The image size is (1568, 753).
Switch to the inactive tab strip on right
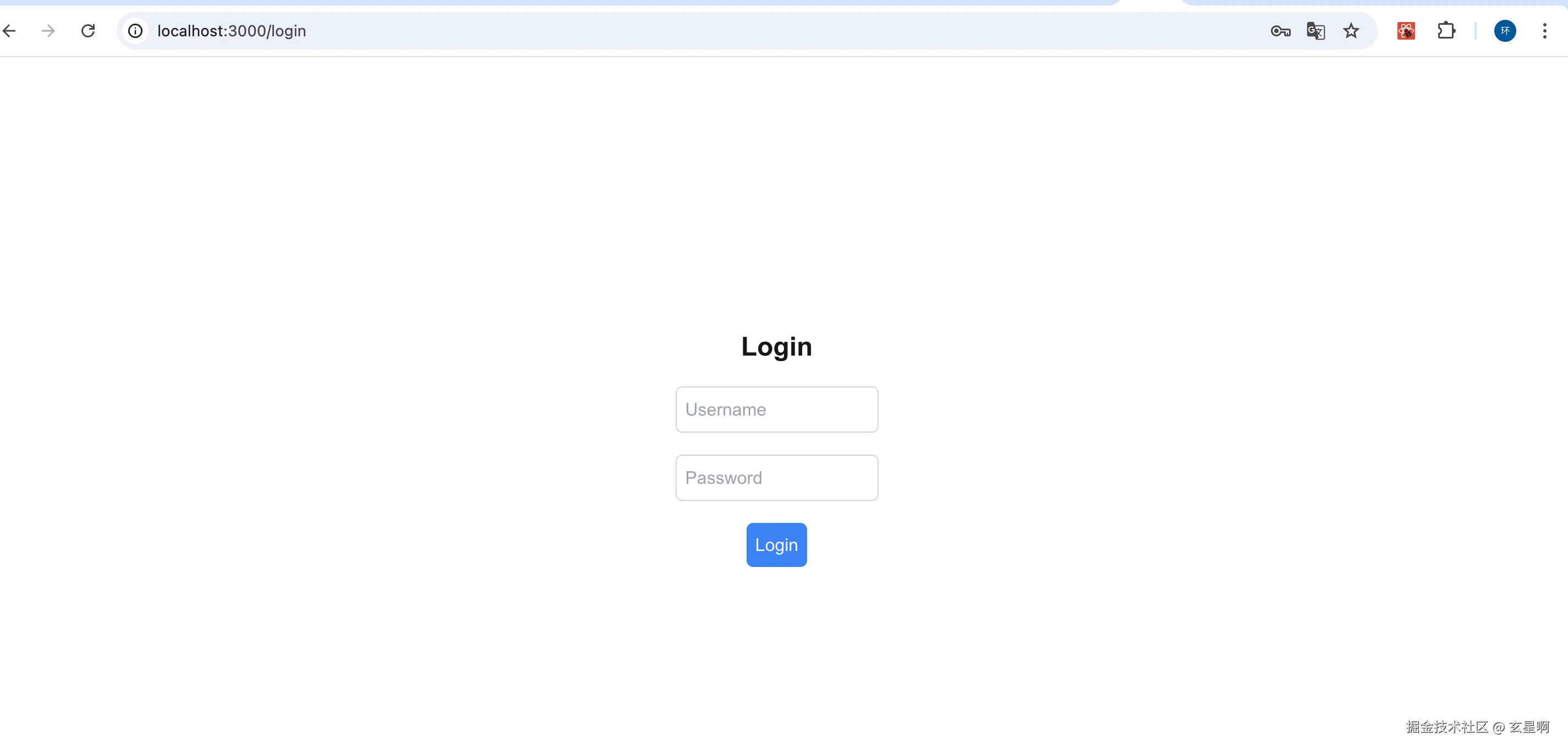pyautogui.click(x=1374, y=2)
